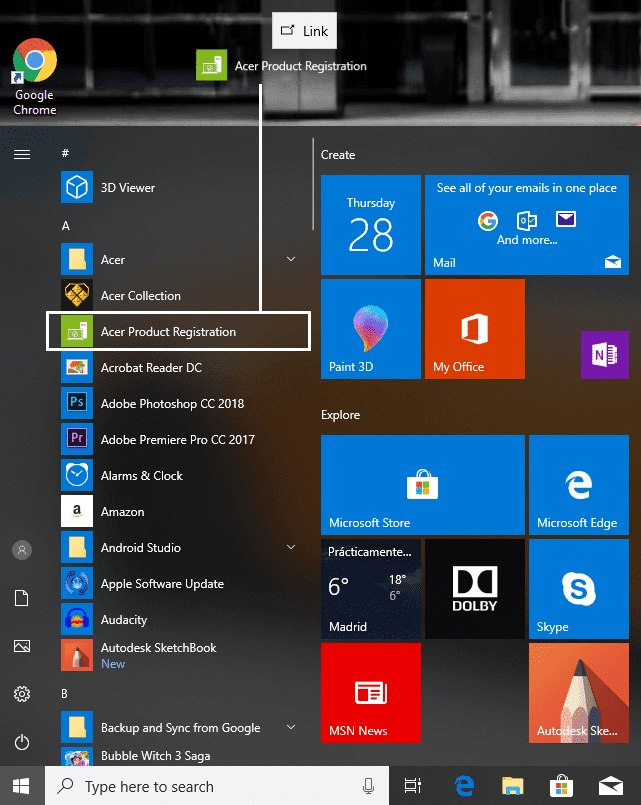The image size is (641, 805).
Task: Launch Adobe Premiere Pro CC 2017 icon
Action: click(x=77, y=439)
